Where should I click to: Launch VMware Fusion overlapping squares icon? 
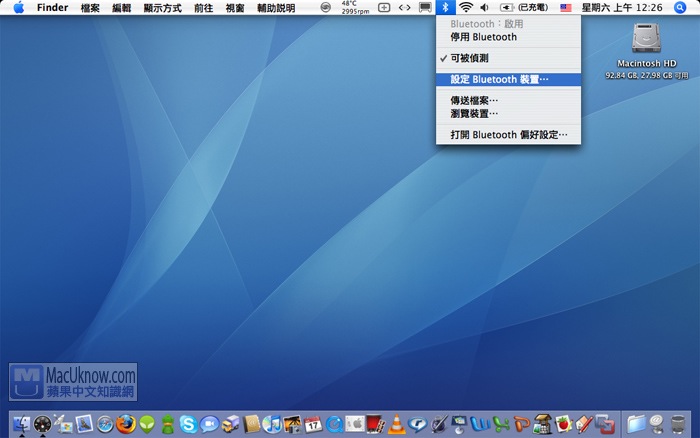[x=605, y=424]
